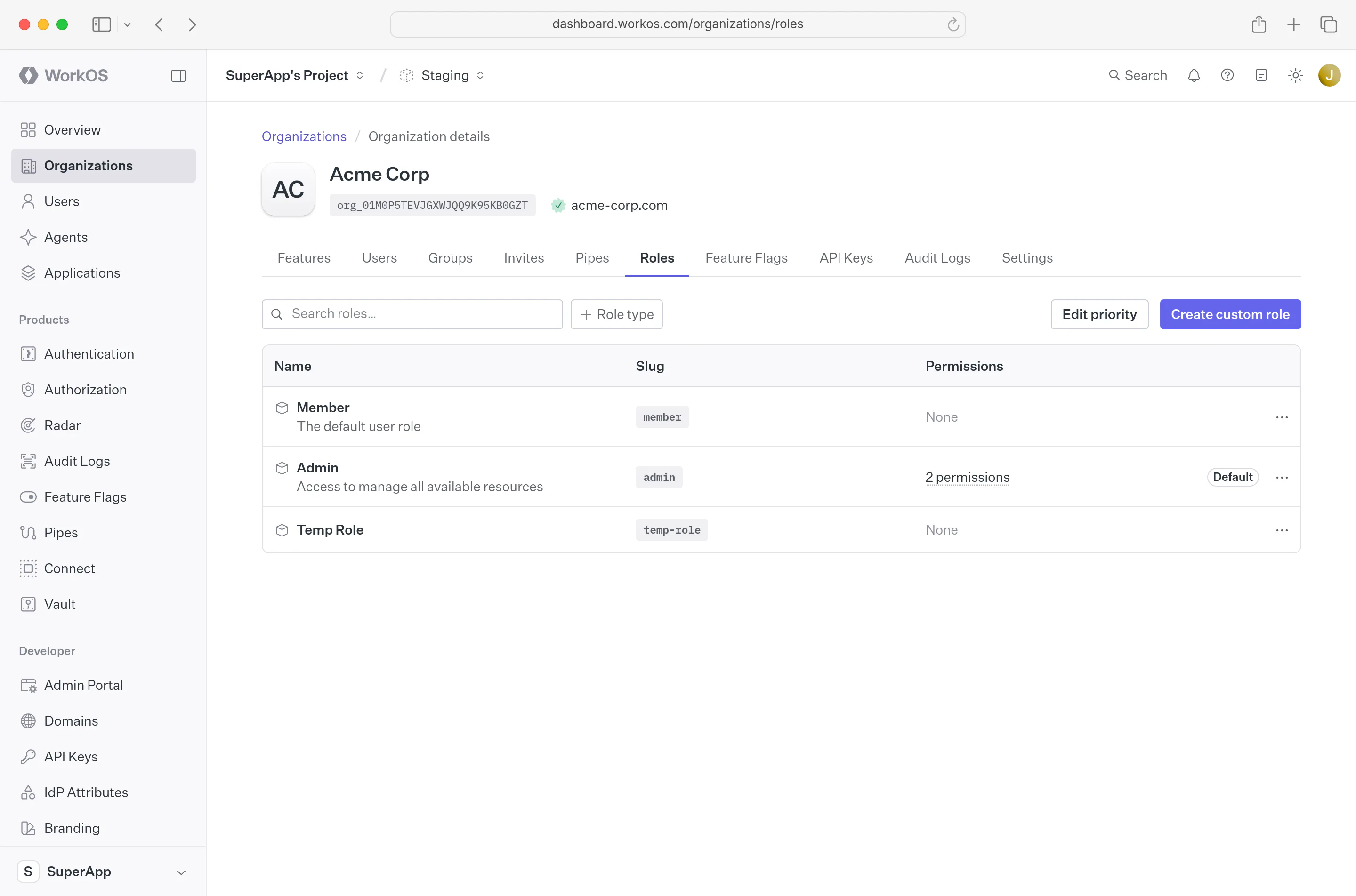Open Branding in the sidebar

pyautogui.click(x=104, y=828)
